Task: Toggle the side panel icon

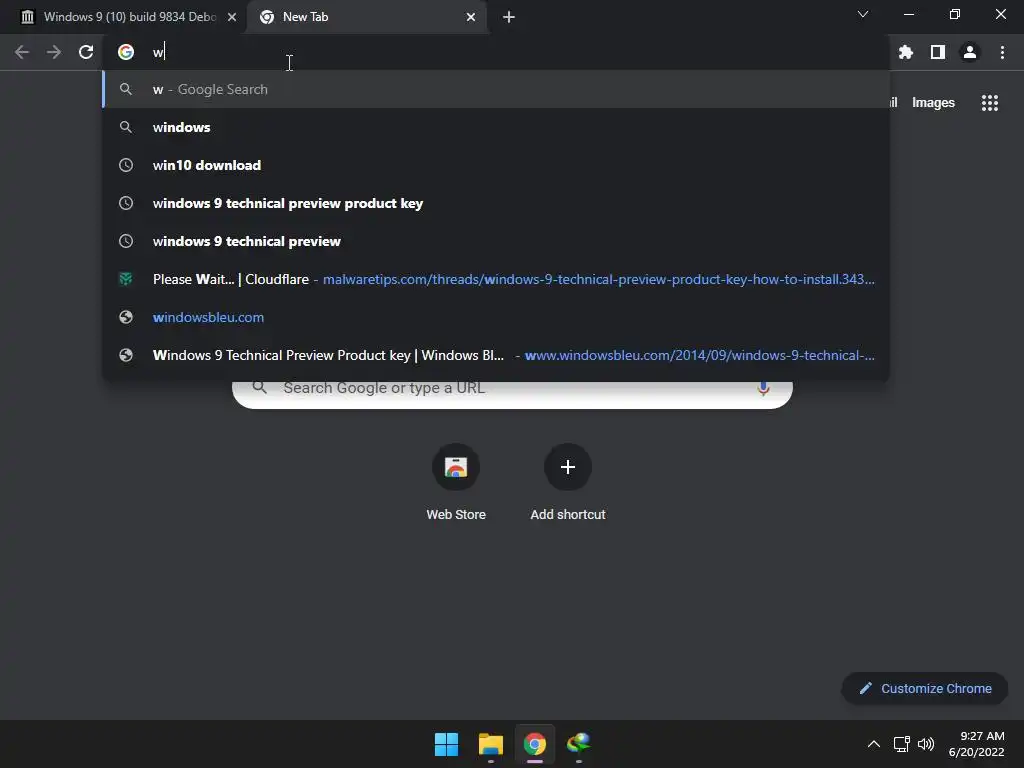Action: [x=938, y=52]
